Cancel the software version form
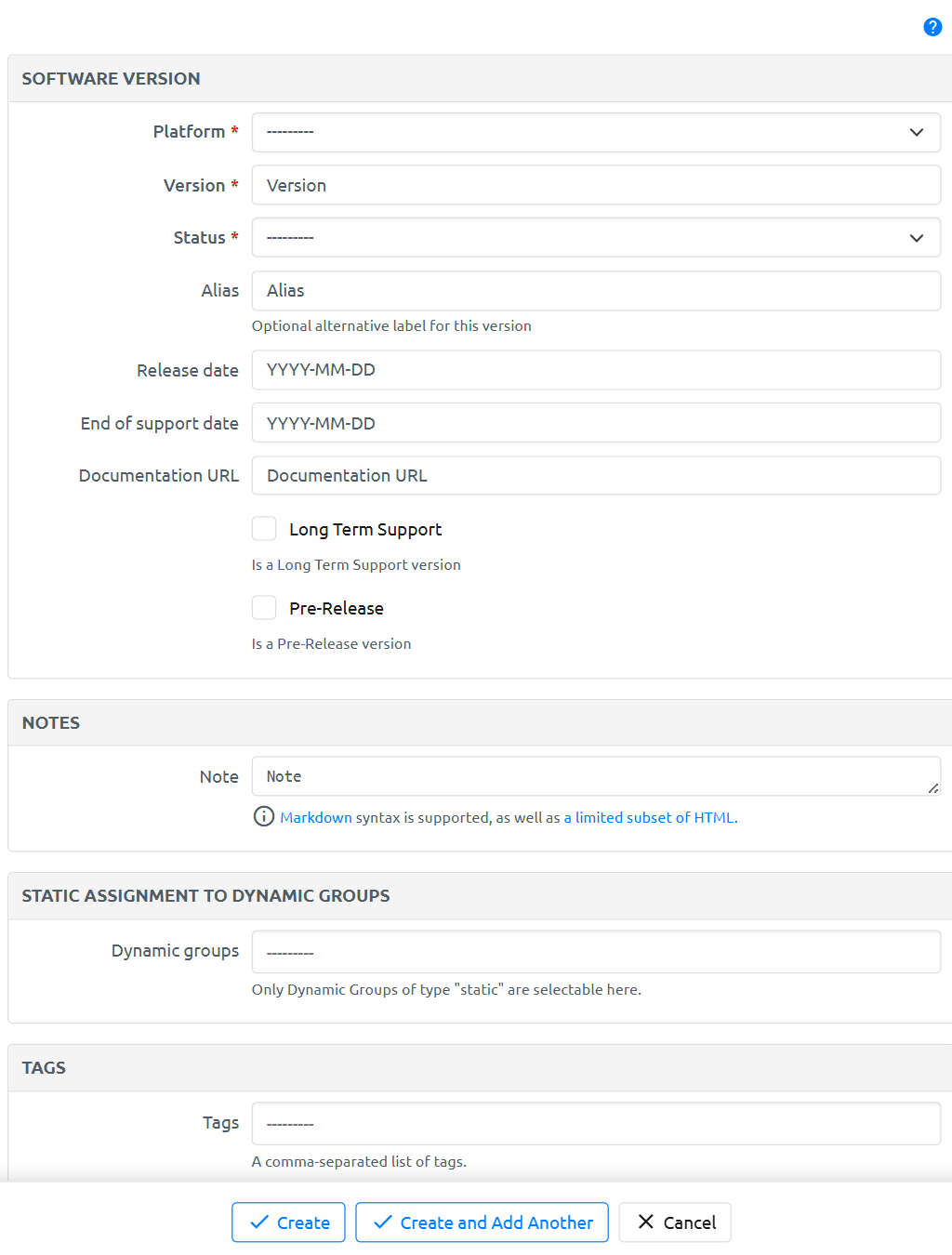952x1255 pixels. point(675,1222)
